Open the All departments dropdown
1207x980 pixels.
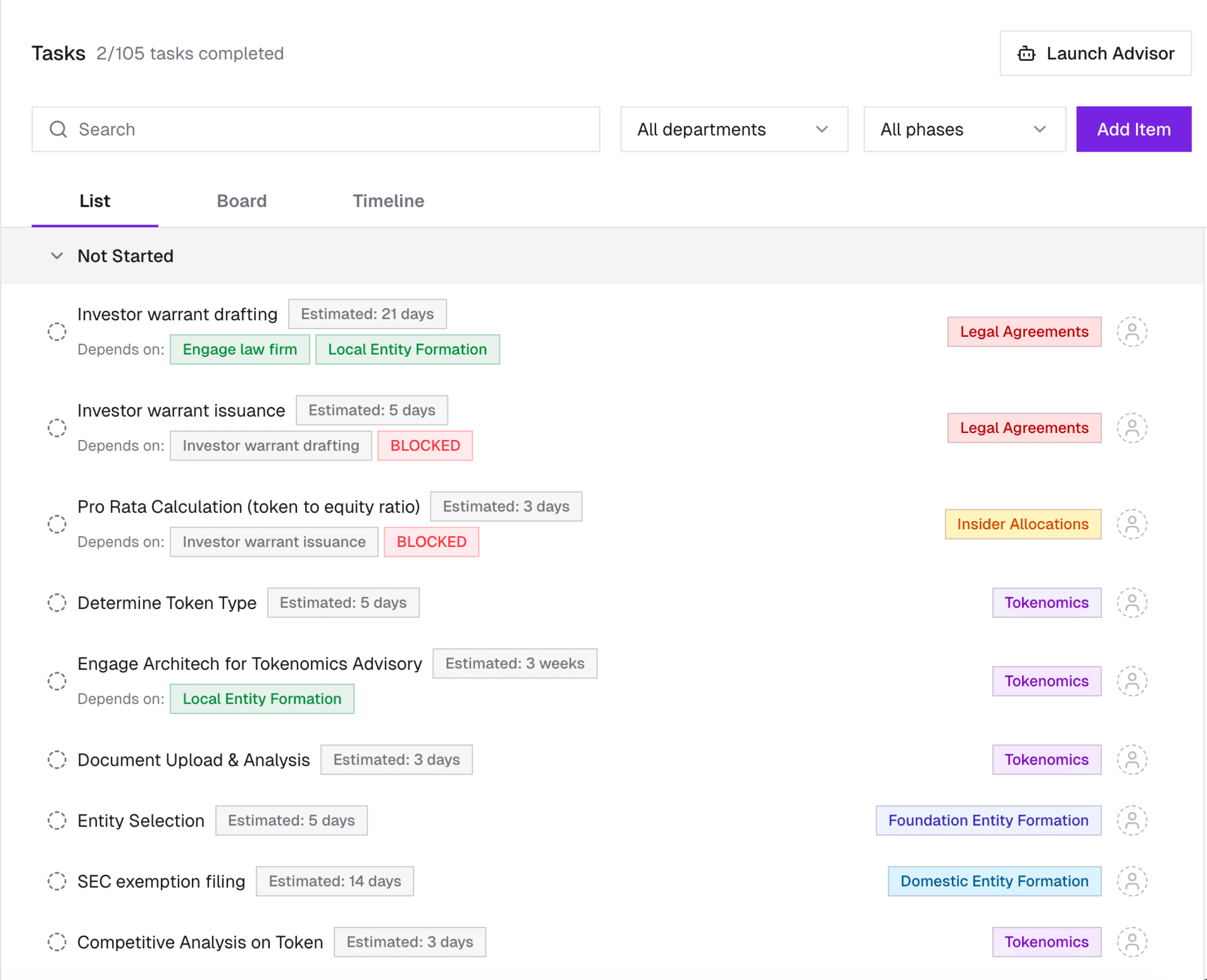point(733,129)
